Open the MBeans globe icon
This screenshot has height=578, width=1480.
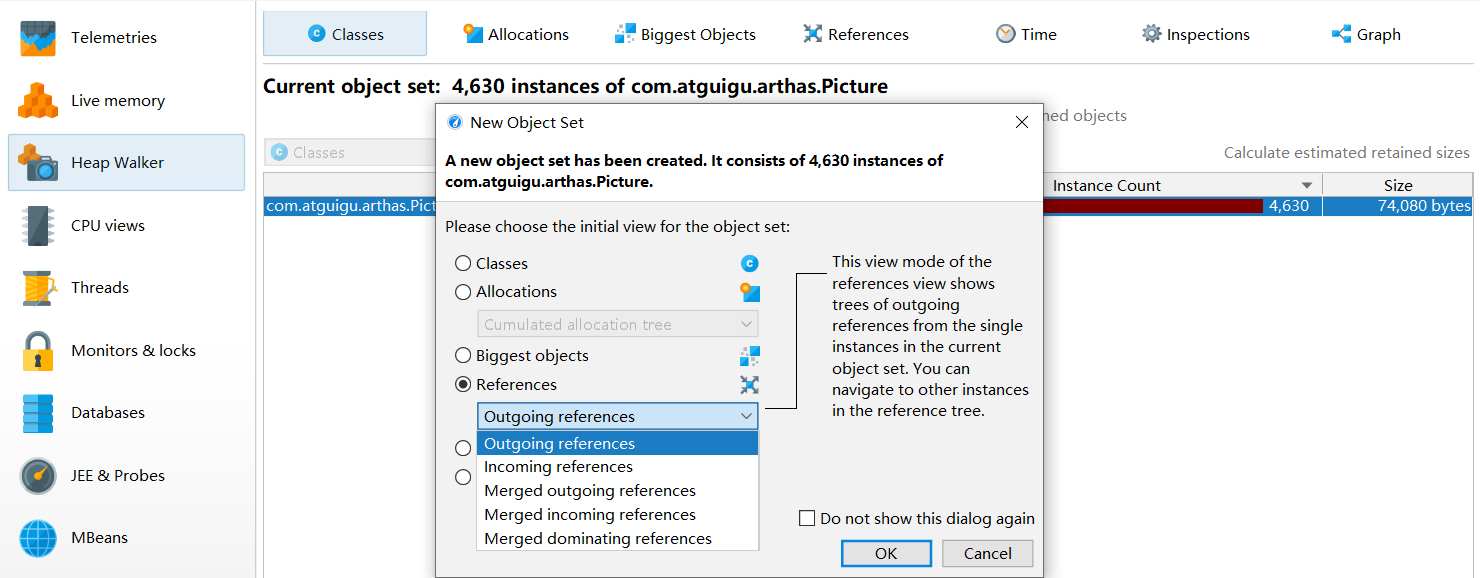[39, 538]
